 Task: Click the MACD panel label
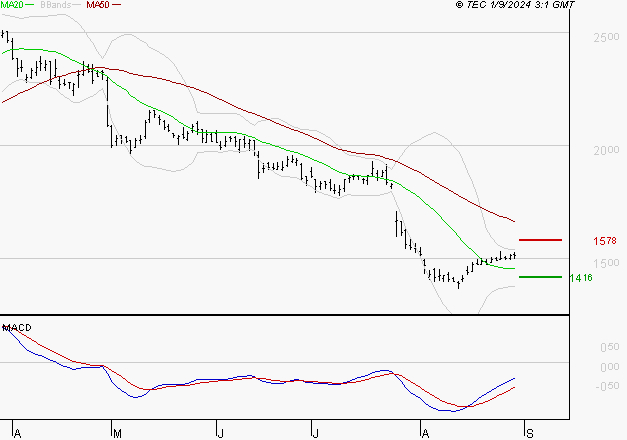point(17,328)
